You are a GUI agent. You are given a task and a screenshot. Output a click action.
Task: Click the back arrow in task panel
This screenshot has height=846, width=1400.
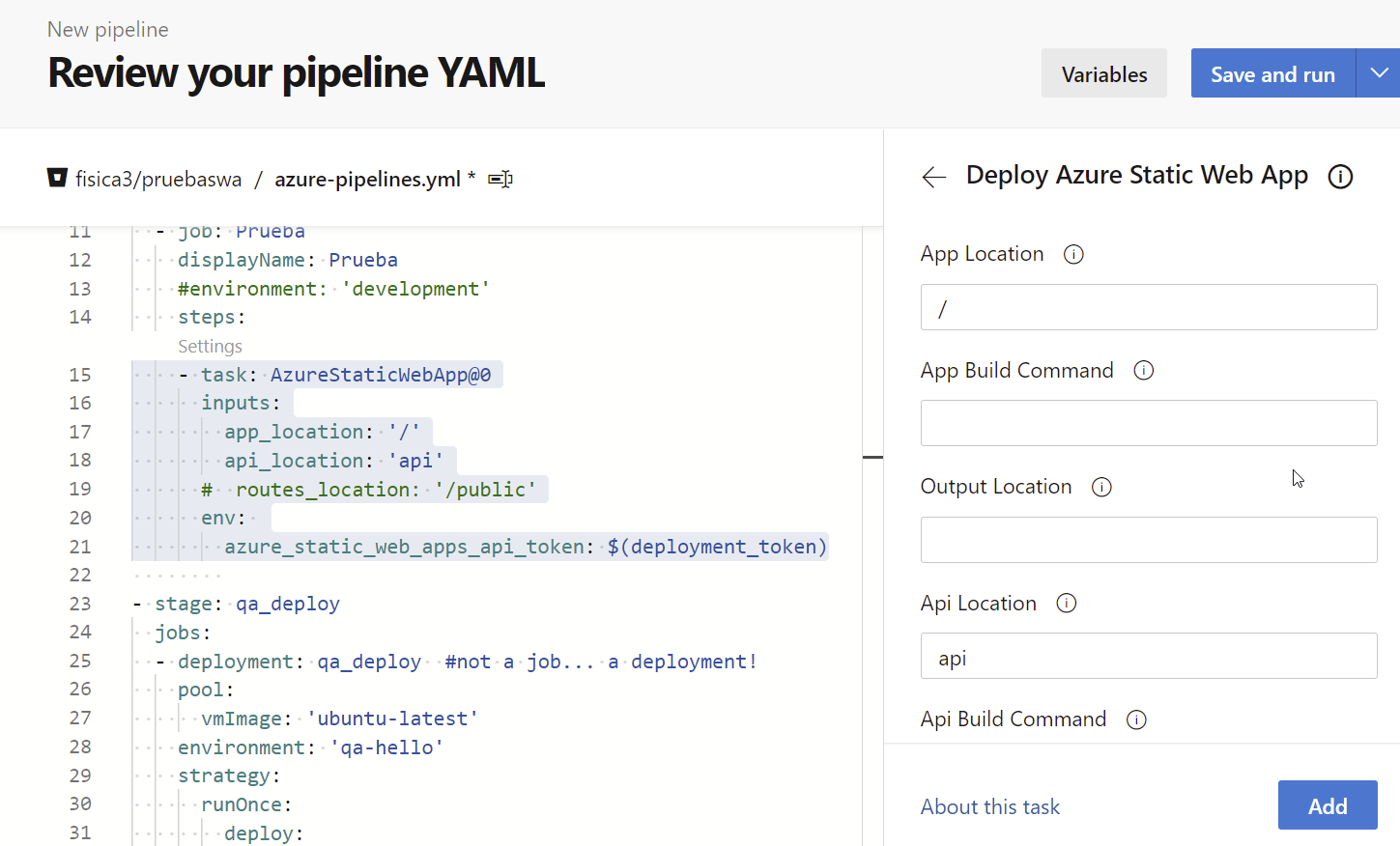(x=933, y=177)
